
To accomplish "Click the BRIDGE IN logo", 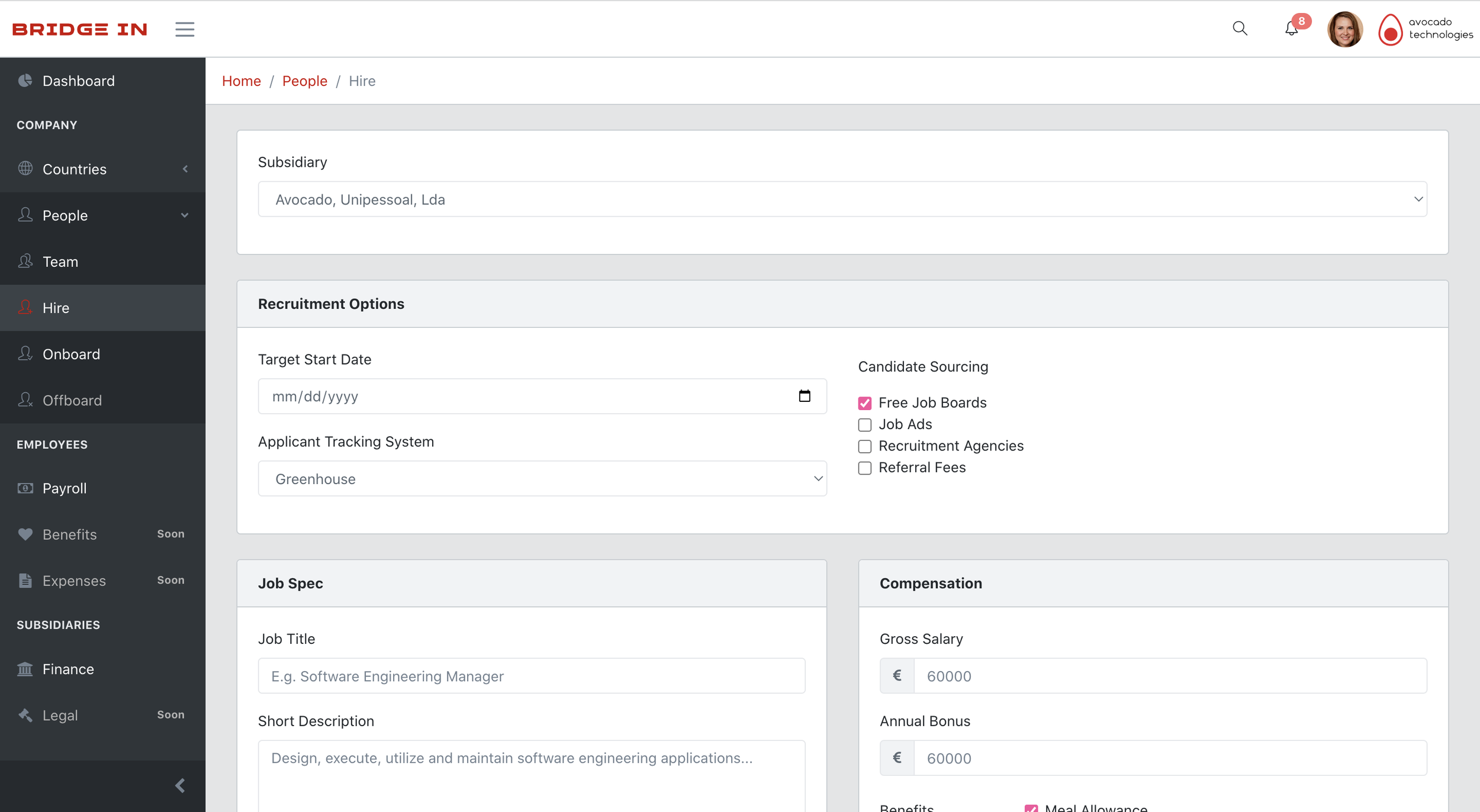I will pyautogui.click(x=80, y=29).
